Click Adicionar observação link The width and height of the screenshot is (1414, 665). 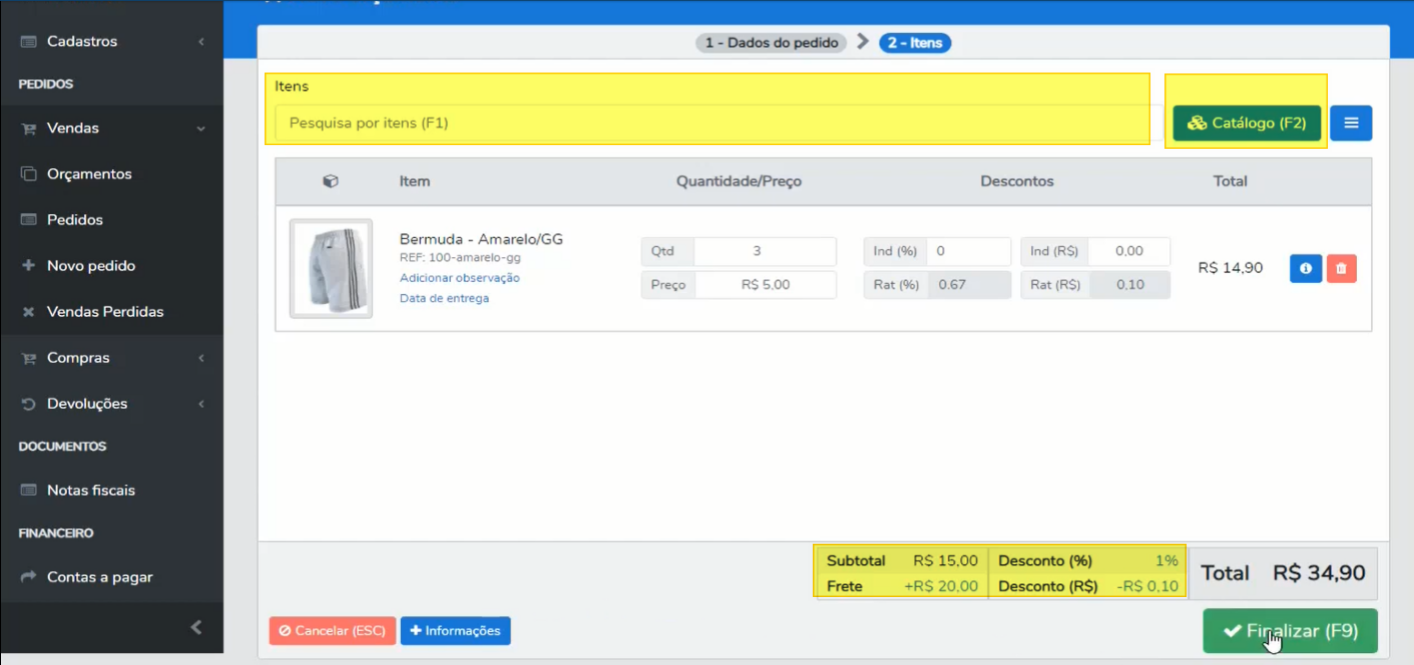pos(460,278)
